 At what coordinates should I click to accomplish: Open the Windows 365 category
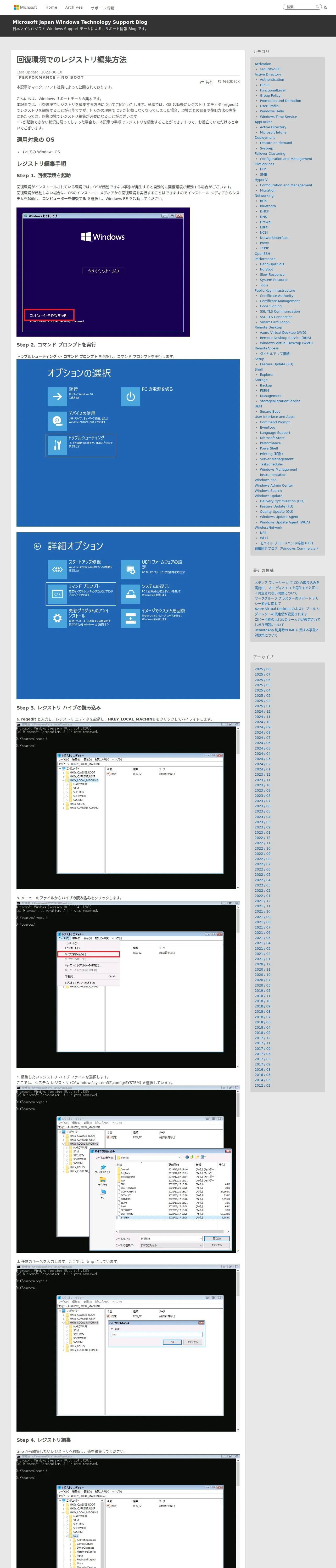pyautogui.click(x=265, y=480)
